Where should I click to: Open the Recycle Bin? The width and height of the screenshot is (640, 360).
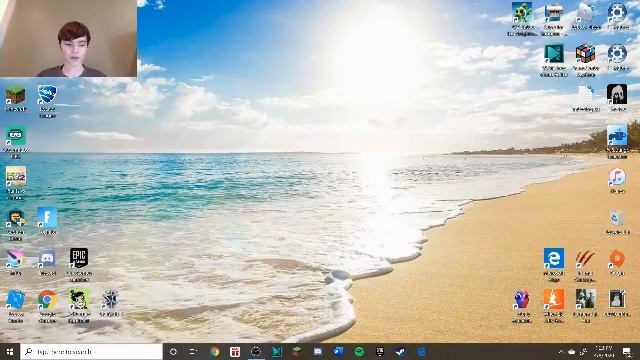pos(617,222)
